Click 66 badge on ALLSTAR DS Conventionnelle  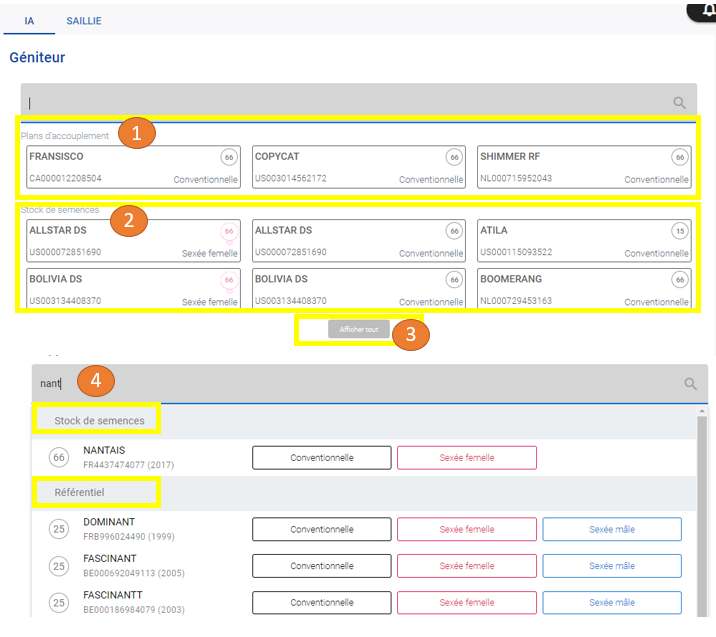[454, 231]
